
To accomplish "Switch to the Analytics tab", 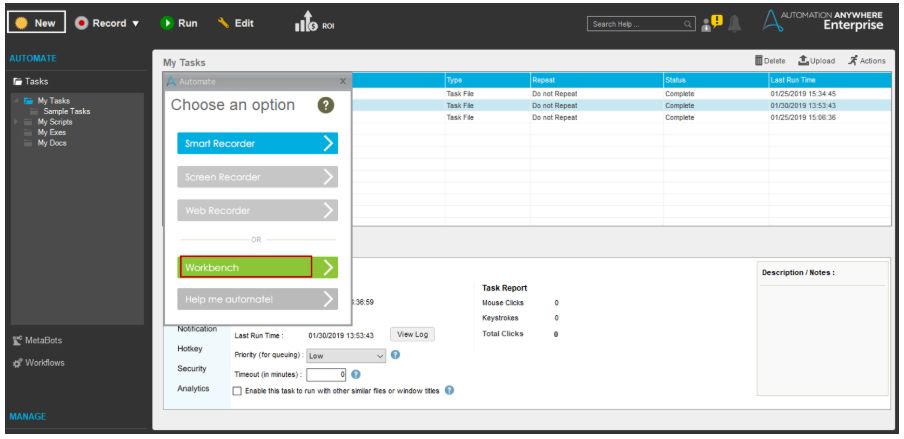I will [x=193, y=388].
